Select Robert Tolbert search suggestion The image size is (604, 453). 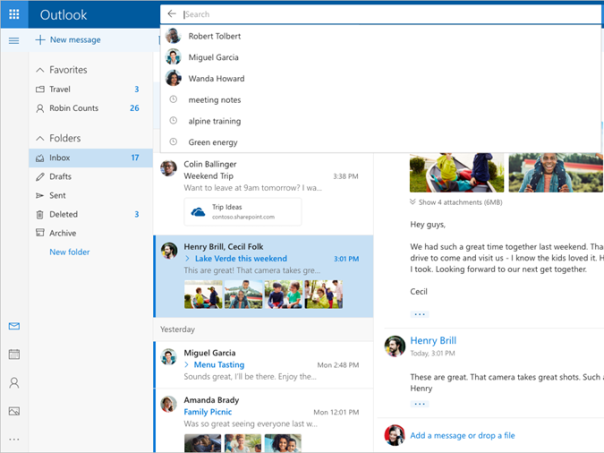214,36
